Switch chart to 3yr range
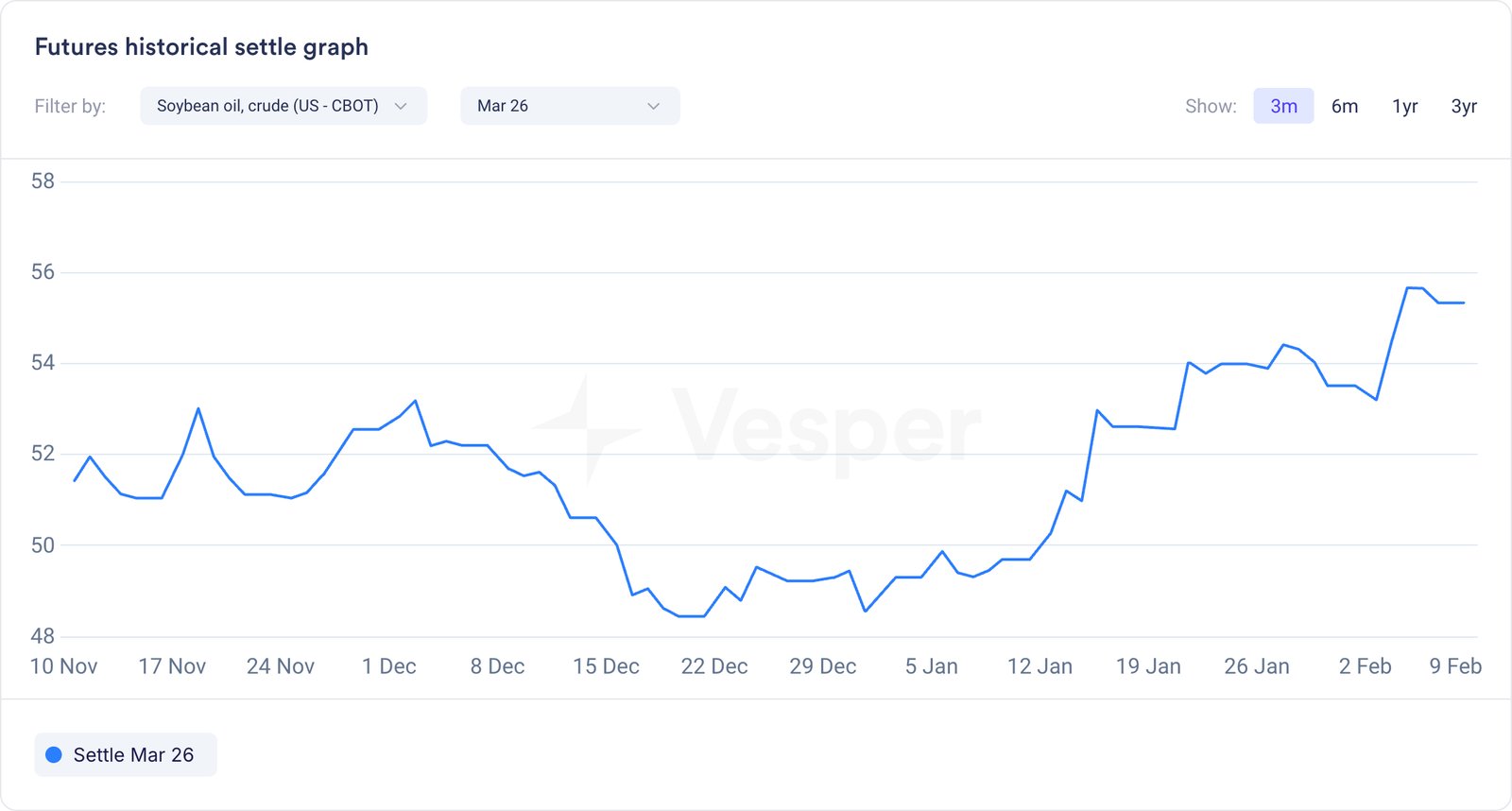The height and width of the screenshot is (811, 1512). pyautogui.click(x=1463, y=106)
